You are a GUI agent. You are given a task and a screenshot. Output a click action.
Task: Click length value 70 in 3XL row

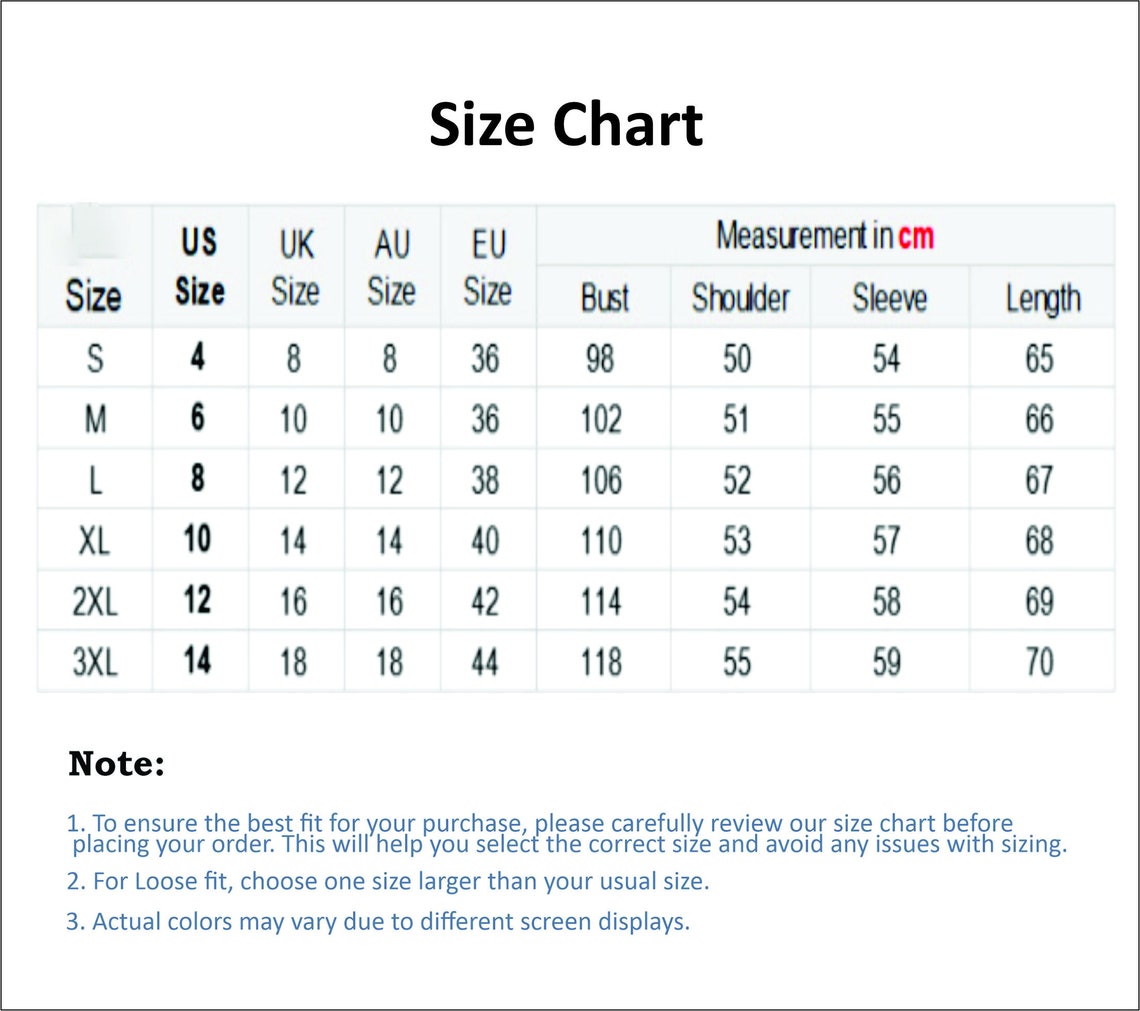coord(1040,662)
